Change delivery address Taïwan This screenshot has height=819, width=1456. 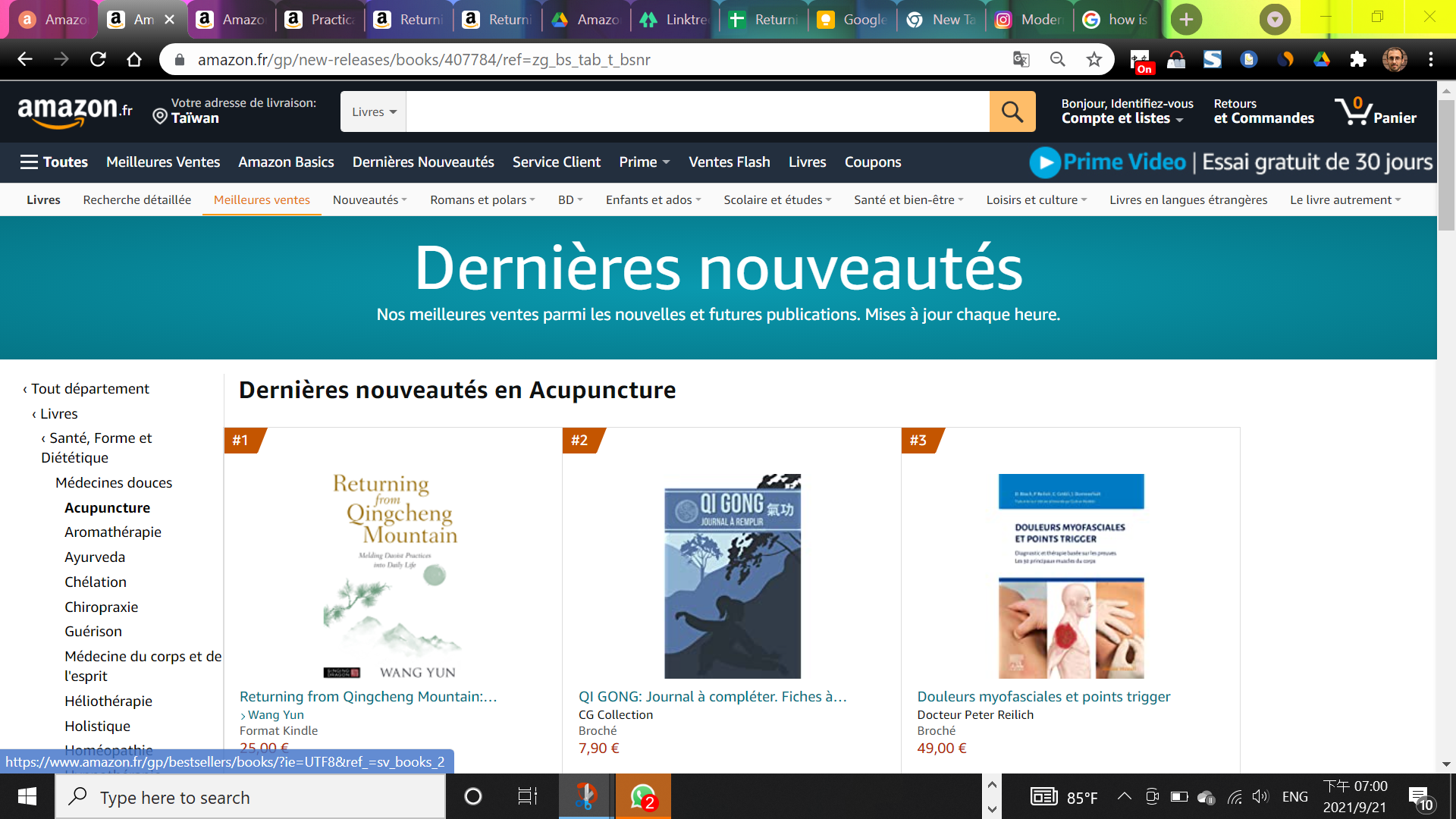coord(234,111)
